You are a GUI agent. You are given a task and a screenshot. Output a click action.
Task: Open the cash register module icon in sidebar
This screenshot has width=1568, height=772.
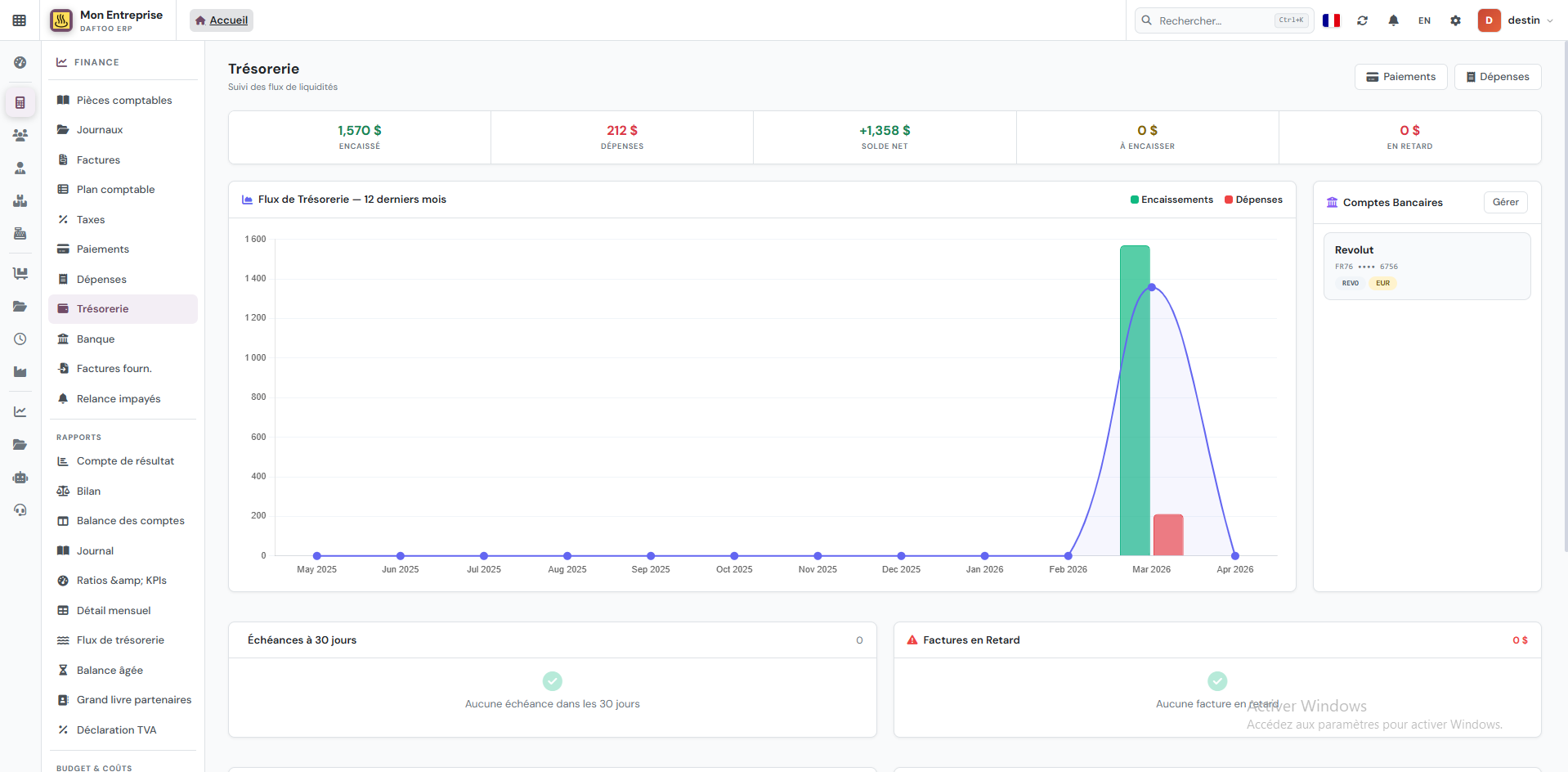[20, 233]
